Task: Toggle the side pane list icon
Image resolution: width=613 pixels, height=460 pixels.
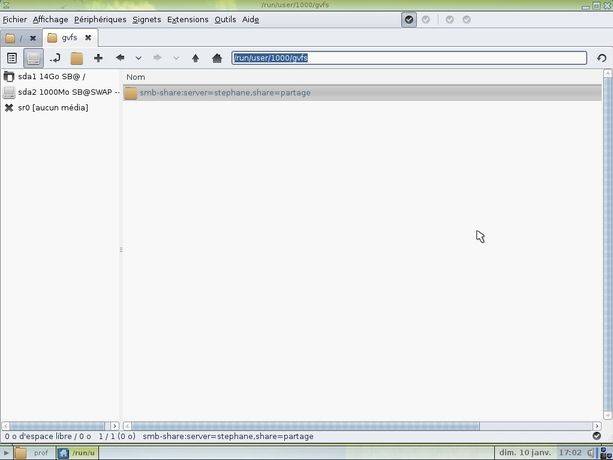Action: point(12,58)
